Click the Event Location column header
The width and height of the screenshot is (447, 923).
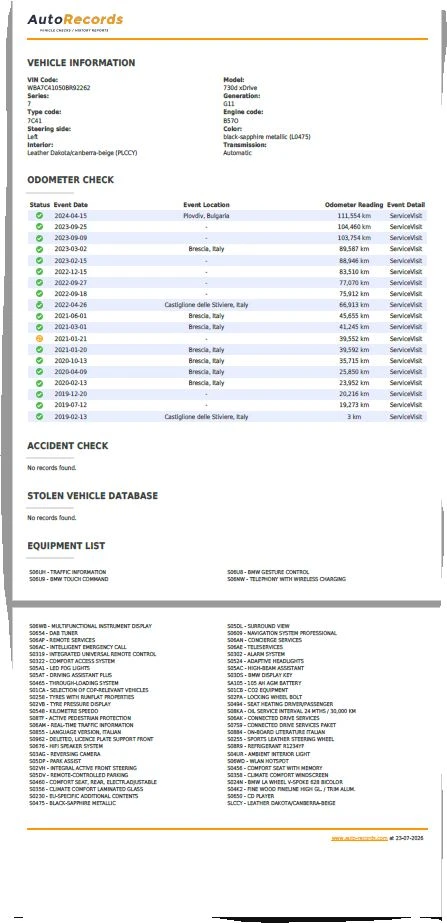206,205
